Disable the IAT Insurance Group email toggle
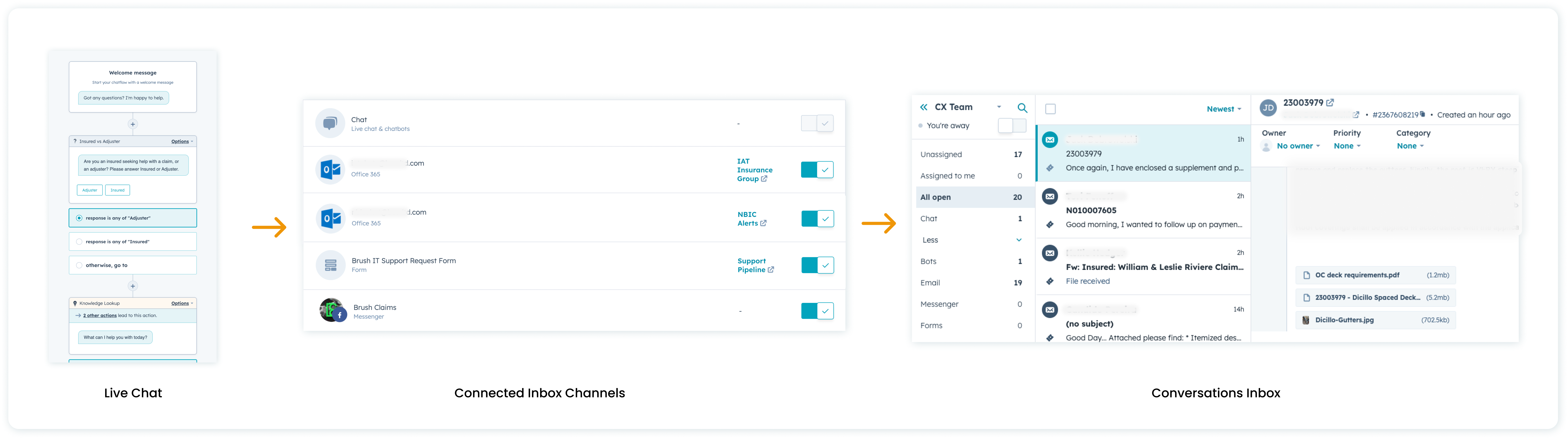This screenshot has height=439, width=1568. 817,170
